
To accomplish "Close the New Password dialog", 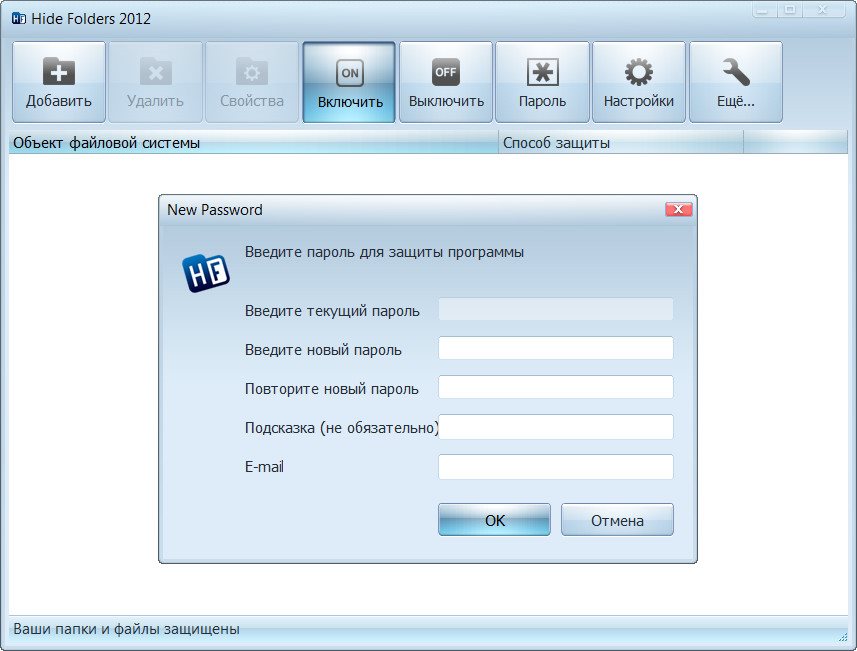I will coord(678,209).
